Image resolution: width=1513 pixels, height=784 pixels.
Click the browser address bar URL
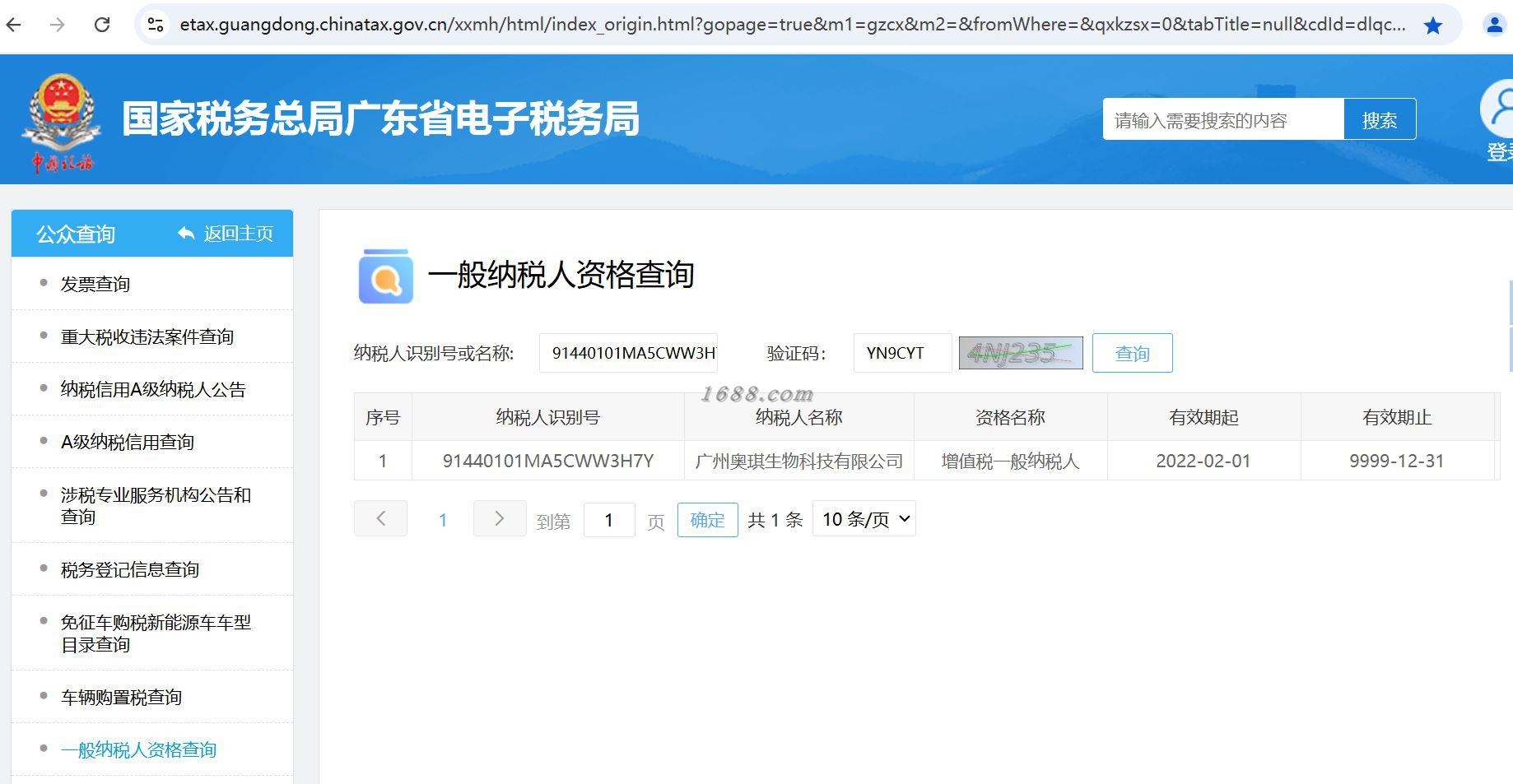793,25
